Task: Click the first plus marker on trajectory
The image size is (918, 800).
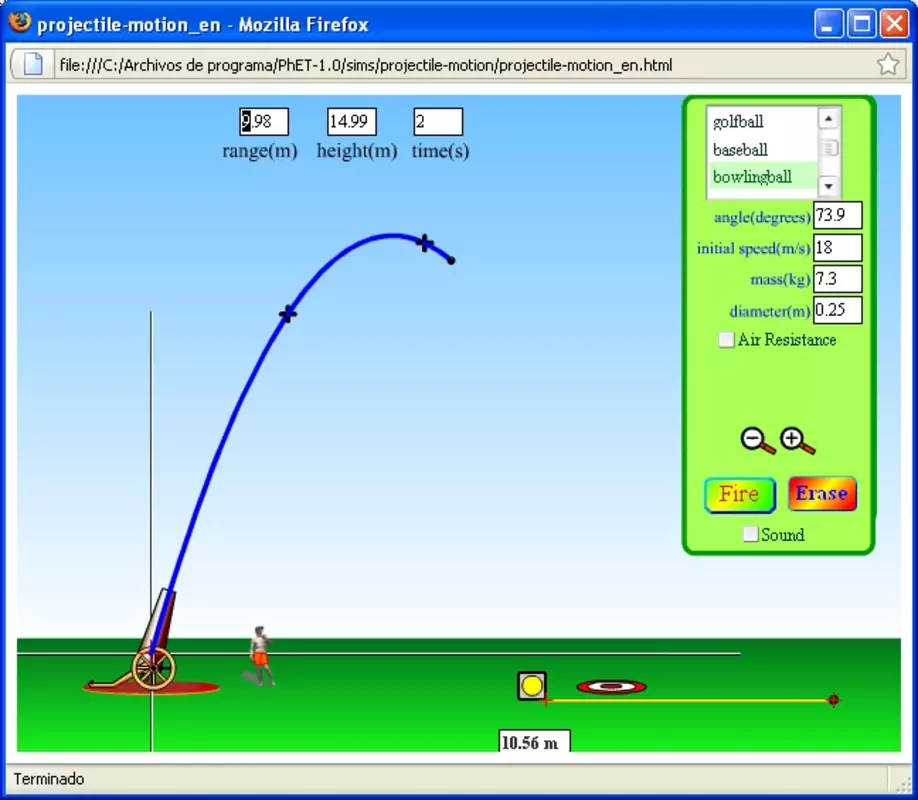Action: (287, 314)
